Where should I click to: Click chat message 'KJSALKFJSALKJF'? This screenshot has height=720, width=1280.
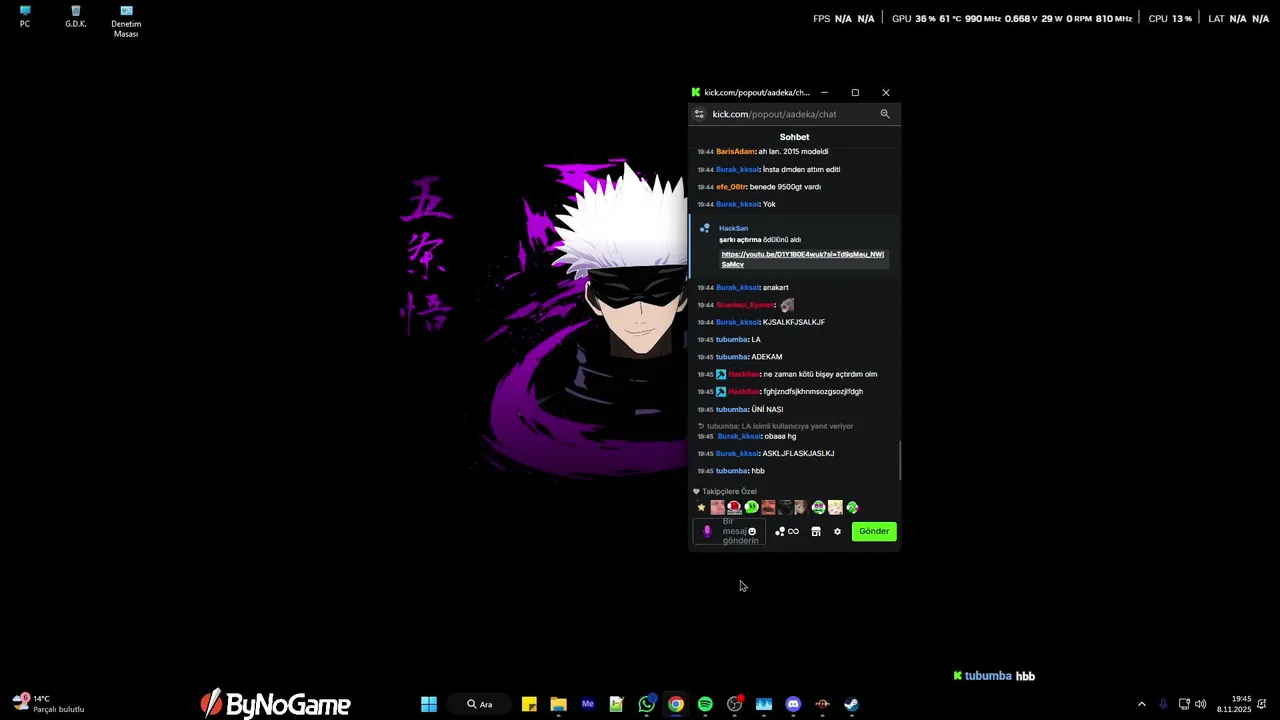(794, 322)
